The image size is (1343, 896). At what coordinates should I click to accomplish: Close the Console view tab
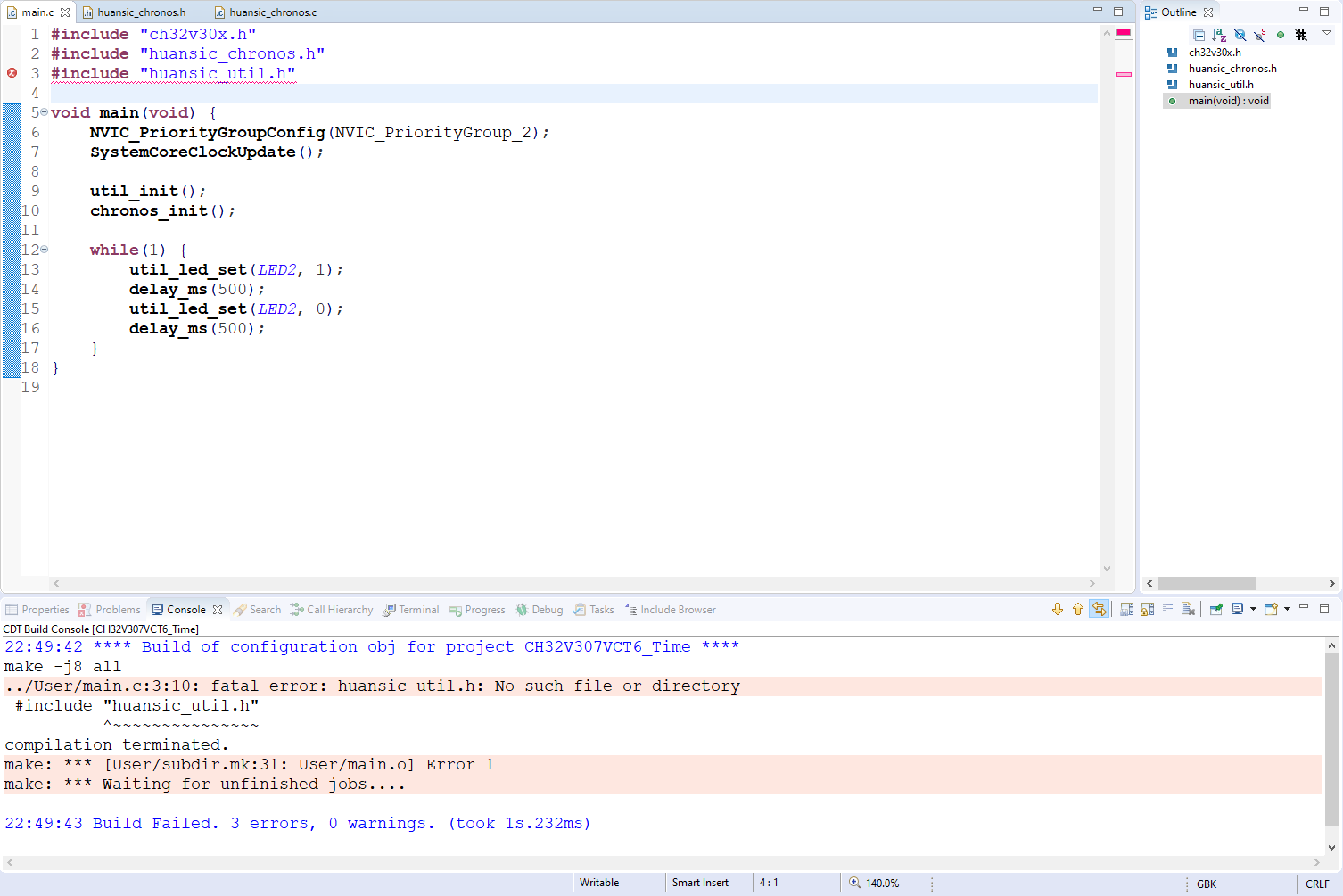pos(218,610)
